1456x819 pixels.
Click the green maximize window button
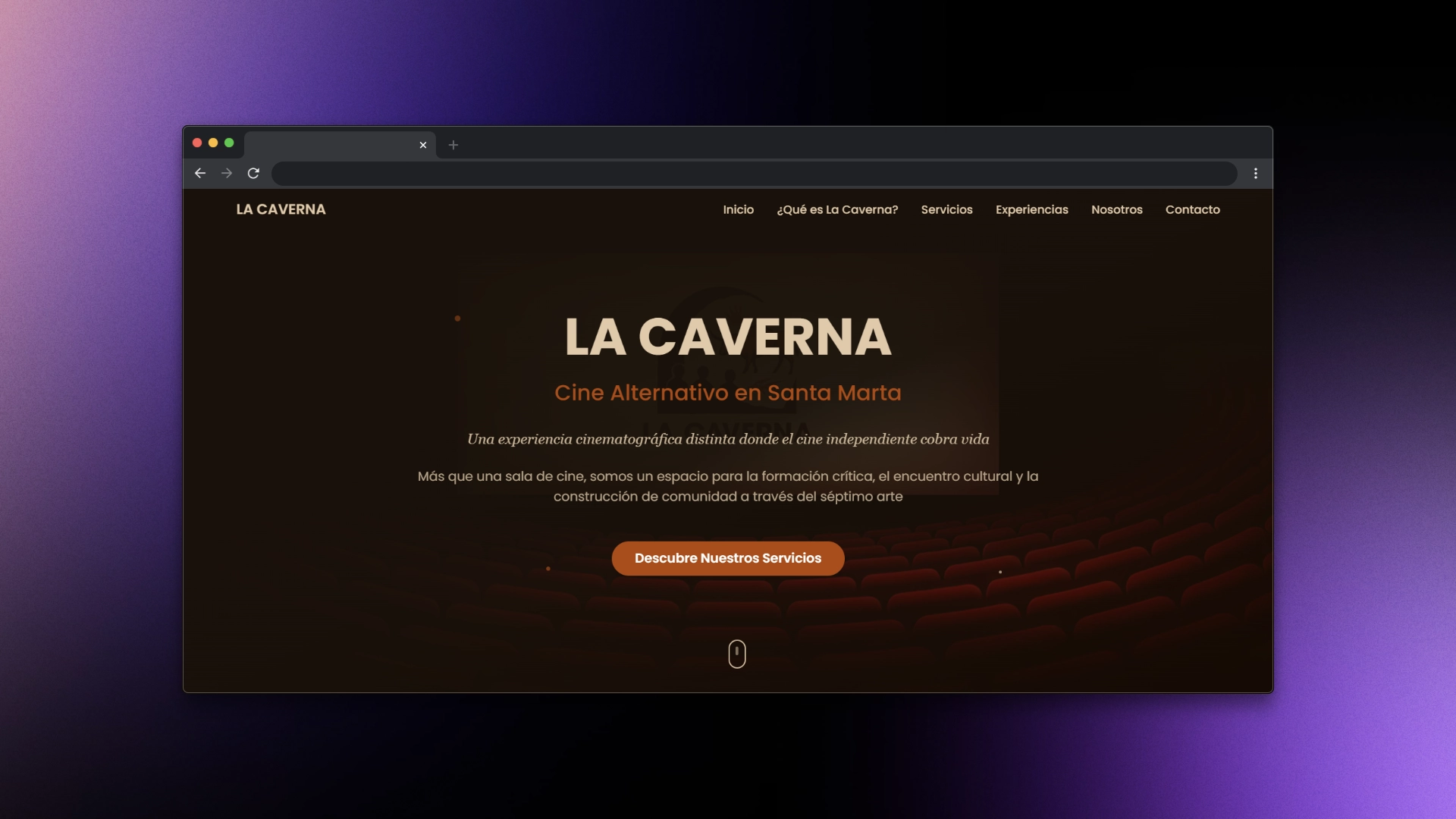click(229, 143)
